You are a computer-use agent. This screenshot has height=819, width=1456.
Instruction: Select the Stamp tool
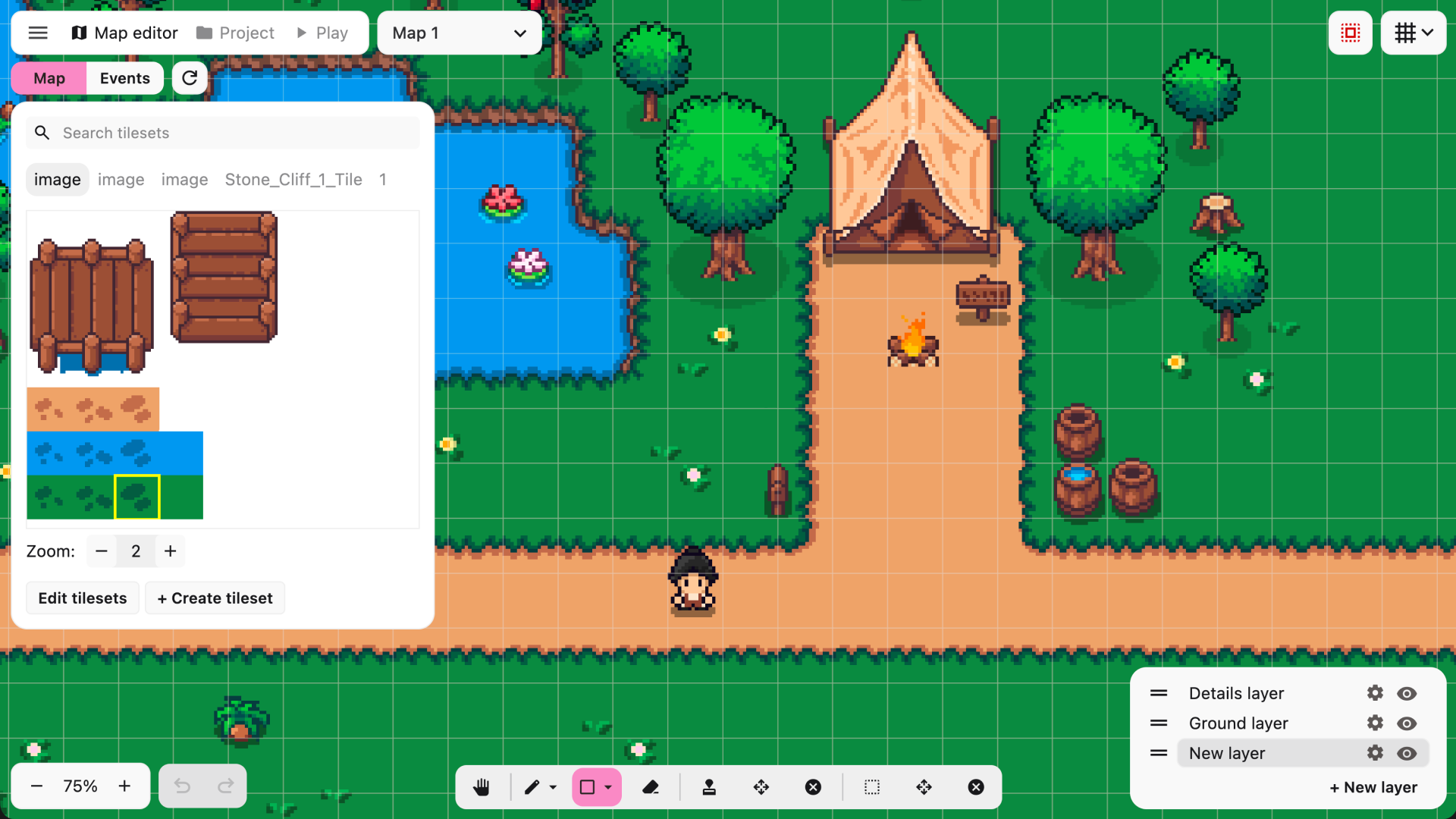click(709, 787)
